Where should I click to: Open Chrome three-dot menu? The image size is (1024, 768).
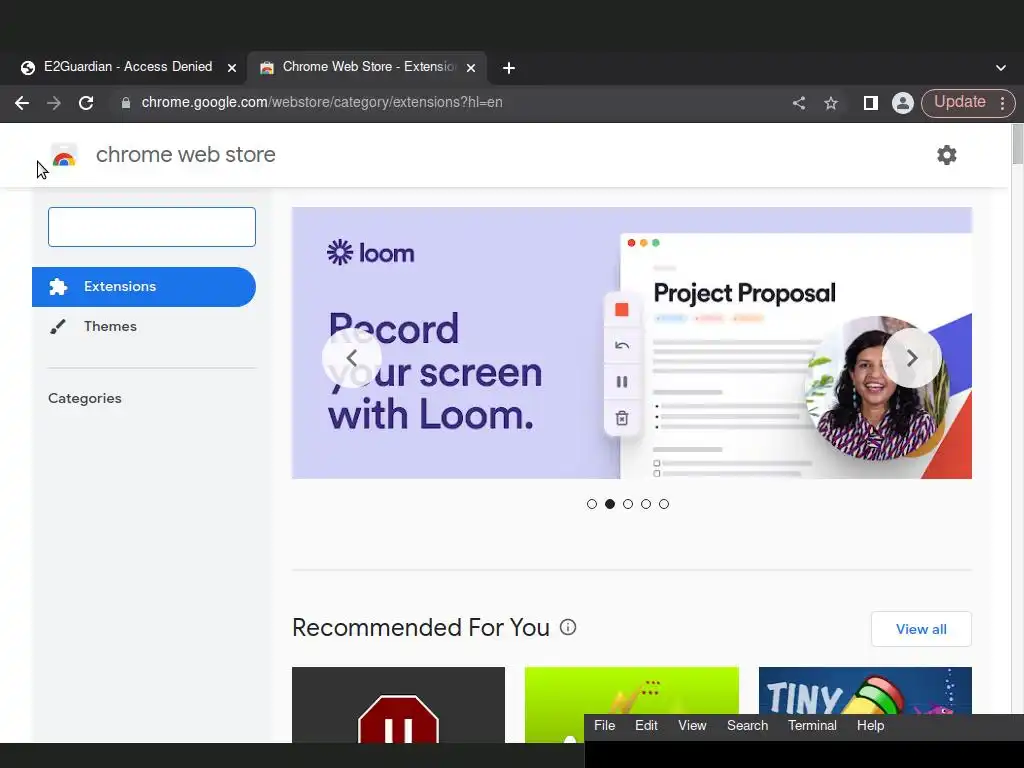pyautogui.click(x=1002, y=103)
